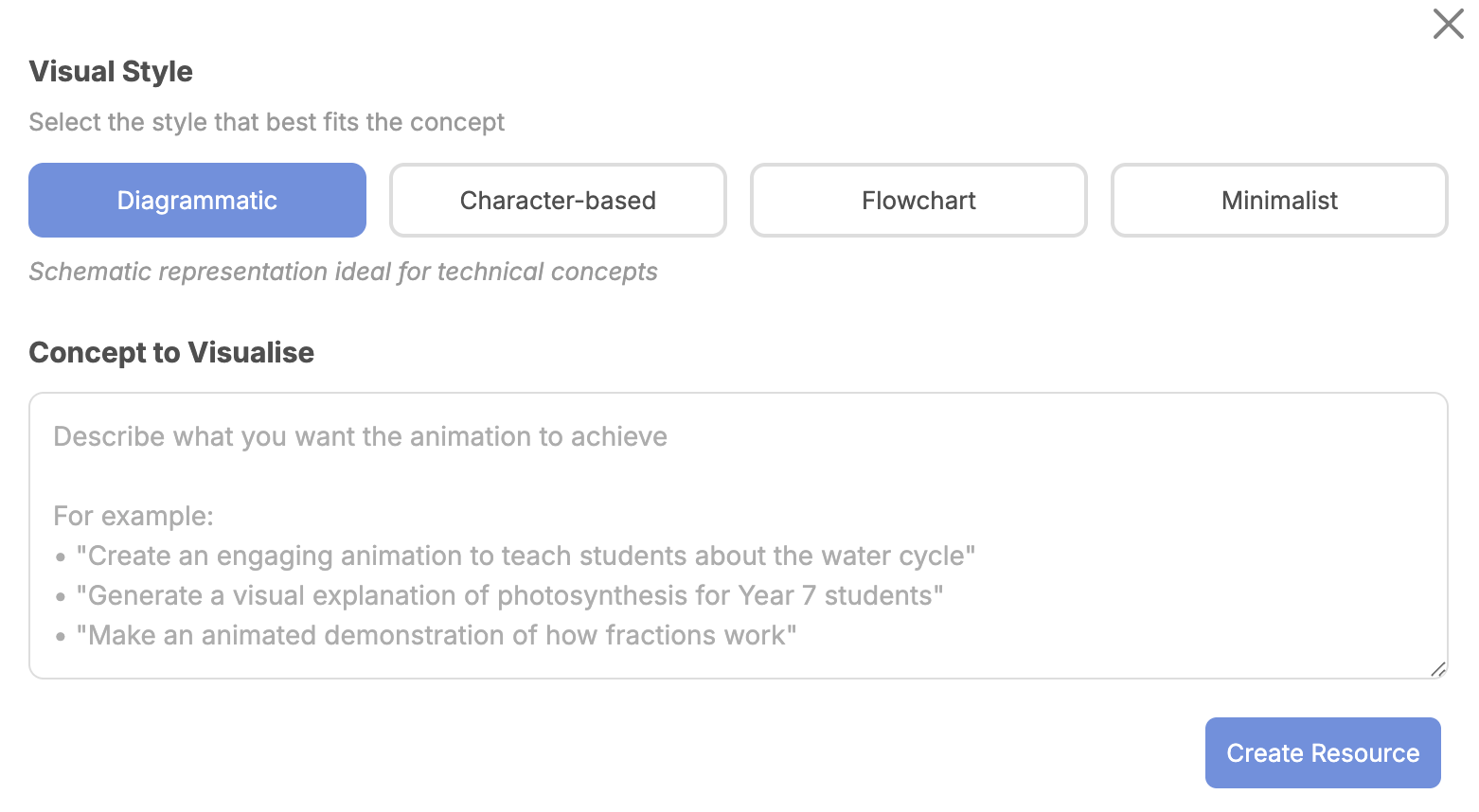
Task: Click the 'For example:' placeholder text
Action: pos(134,516)
